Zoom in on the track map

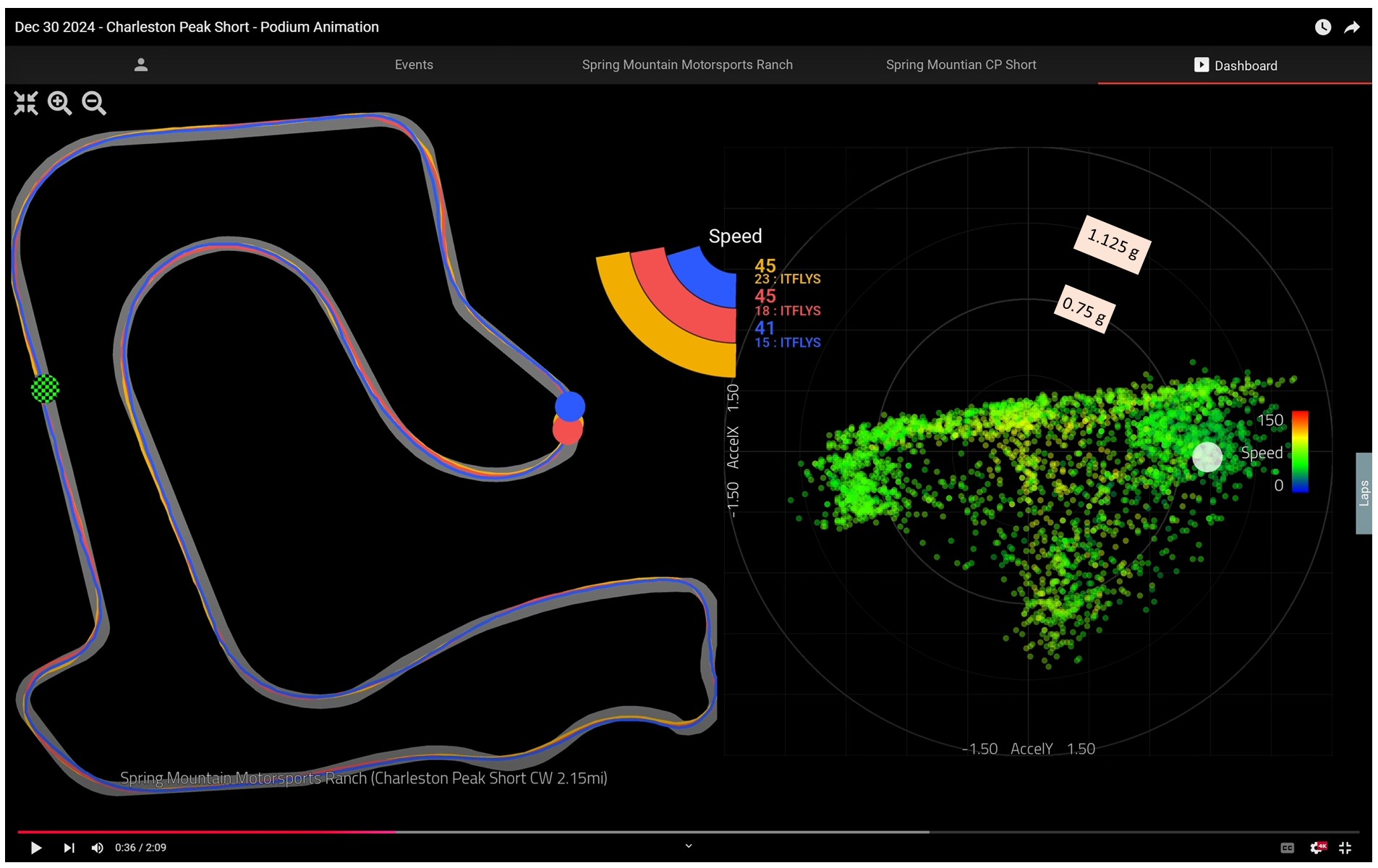point(59,103)
